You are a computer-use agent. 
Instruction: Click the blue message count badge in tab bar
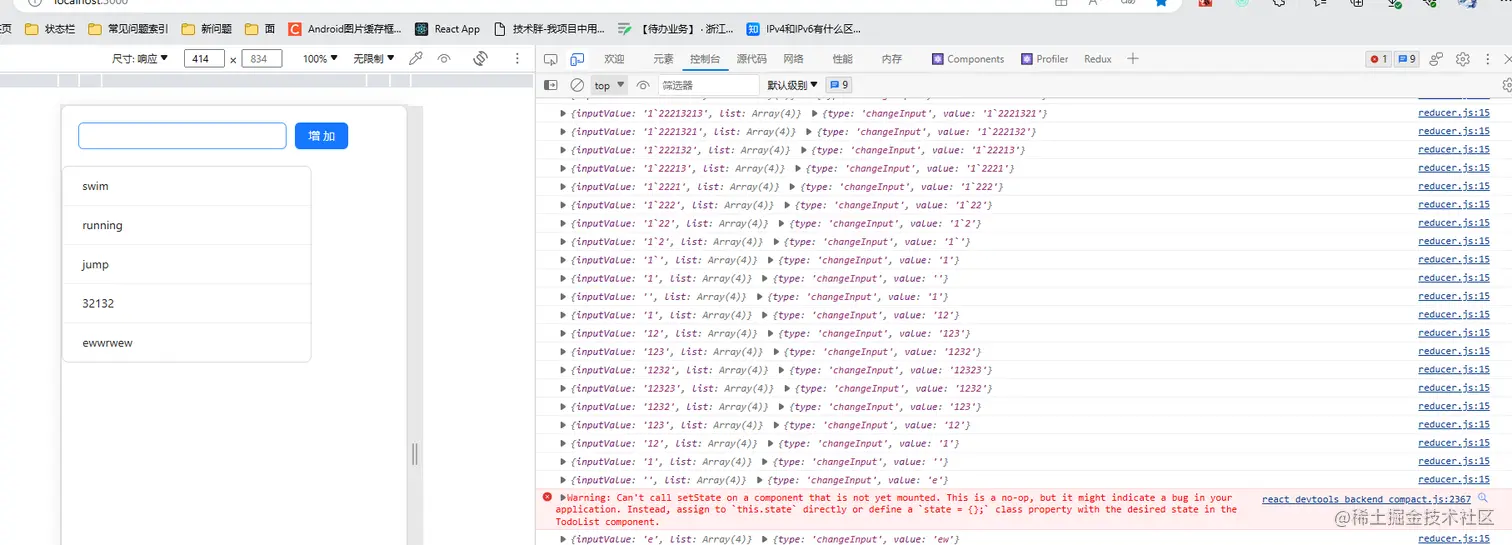(1407, 59)
